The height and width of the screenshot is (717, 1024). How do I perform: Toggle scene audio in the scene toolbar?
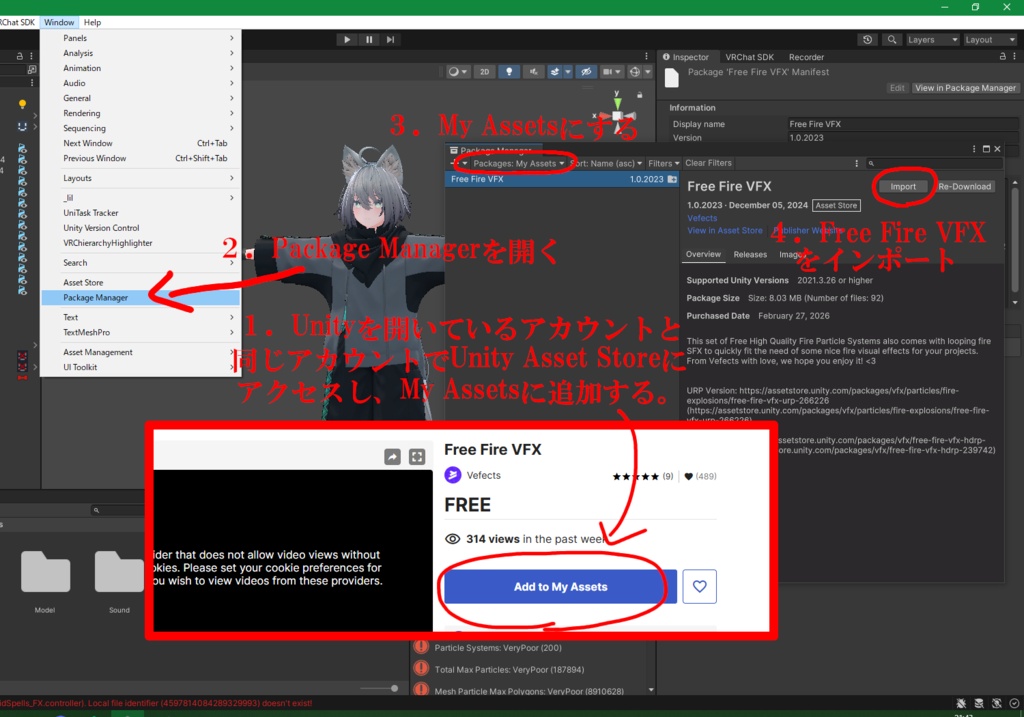tap(534, 72)
